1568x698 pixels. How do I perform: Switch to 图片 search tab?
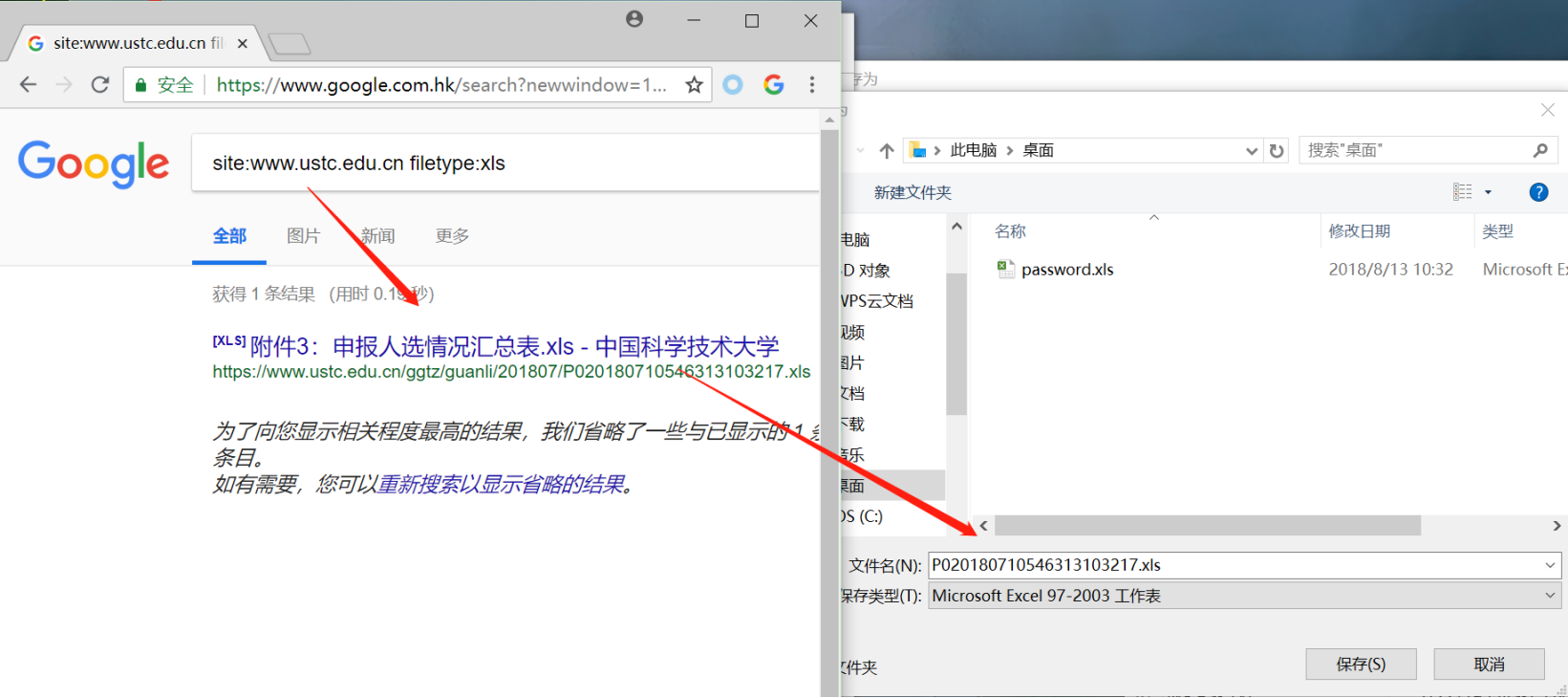tap(303, 236)
